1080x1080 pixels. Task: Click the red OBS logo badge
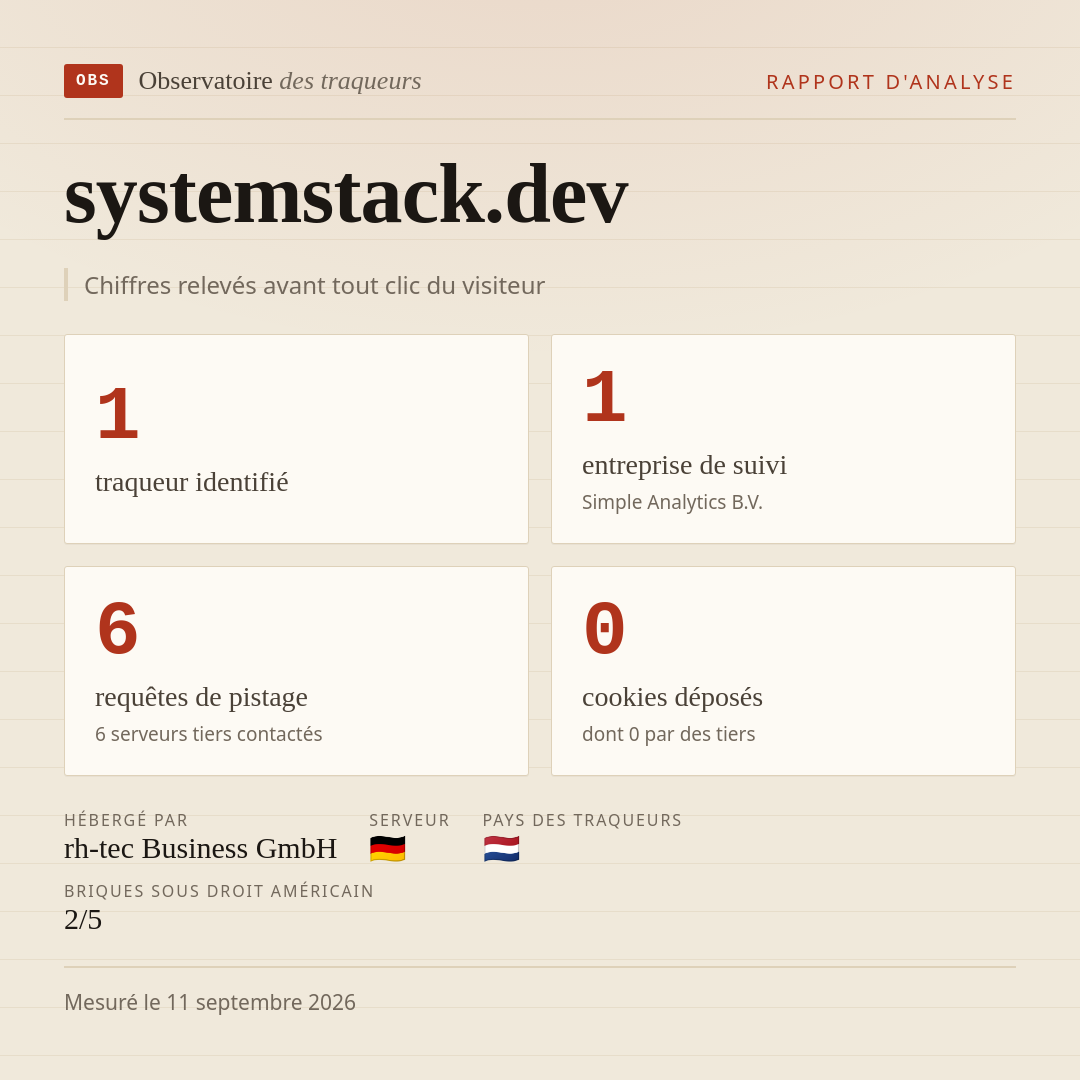click(x=94, y=81)
